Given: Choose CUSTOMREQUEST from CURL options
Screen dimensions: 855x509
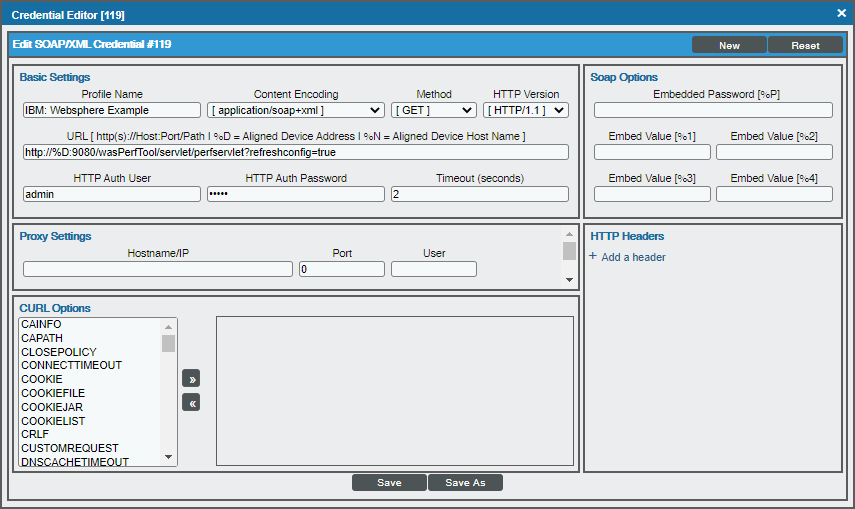Looking at the screenshot, I should (x=70, y=448).
